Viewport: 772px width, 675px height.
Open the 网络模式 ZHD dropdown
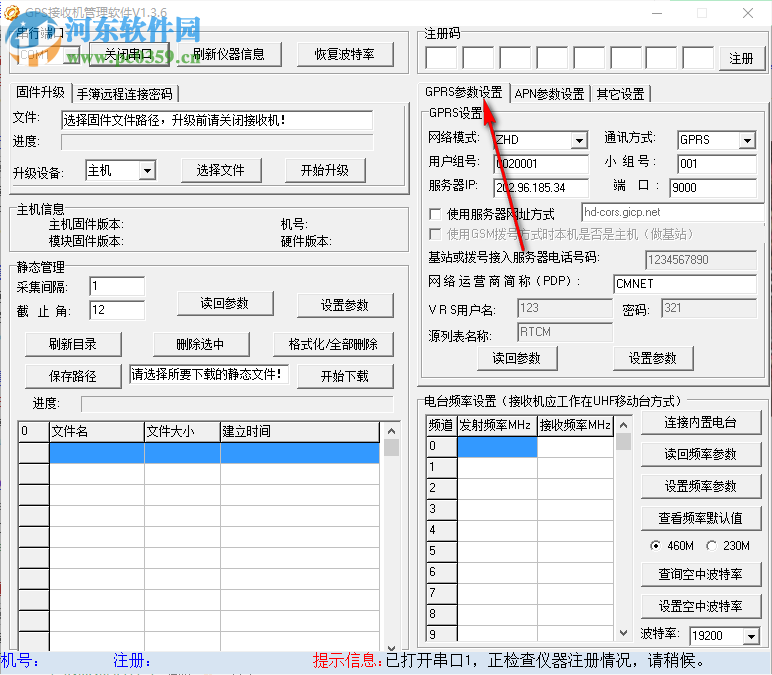click(579, 140)
